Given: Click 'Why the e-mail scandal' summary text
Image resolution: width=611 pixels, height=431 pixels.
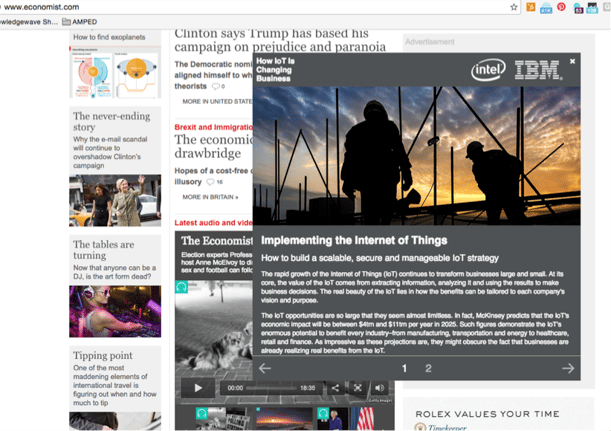Looking at the screenshot, I should (110, 152).
